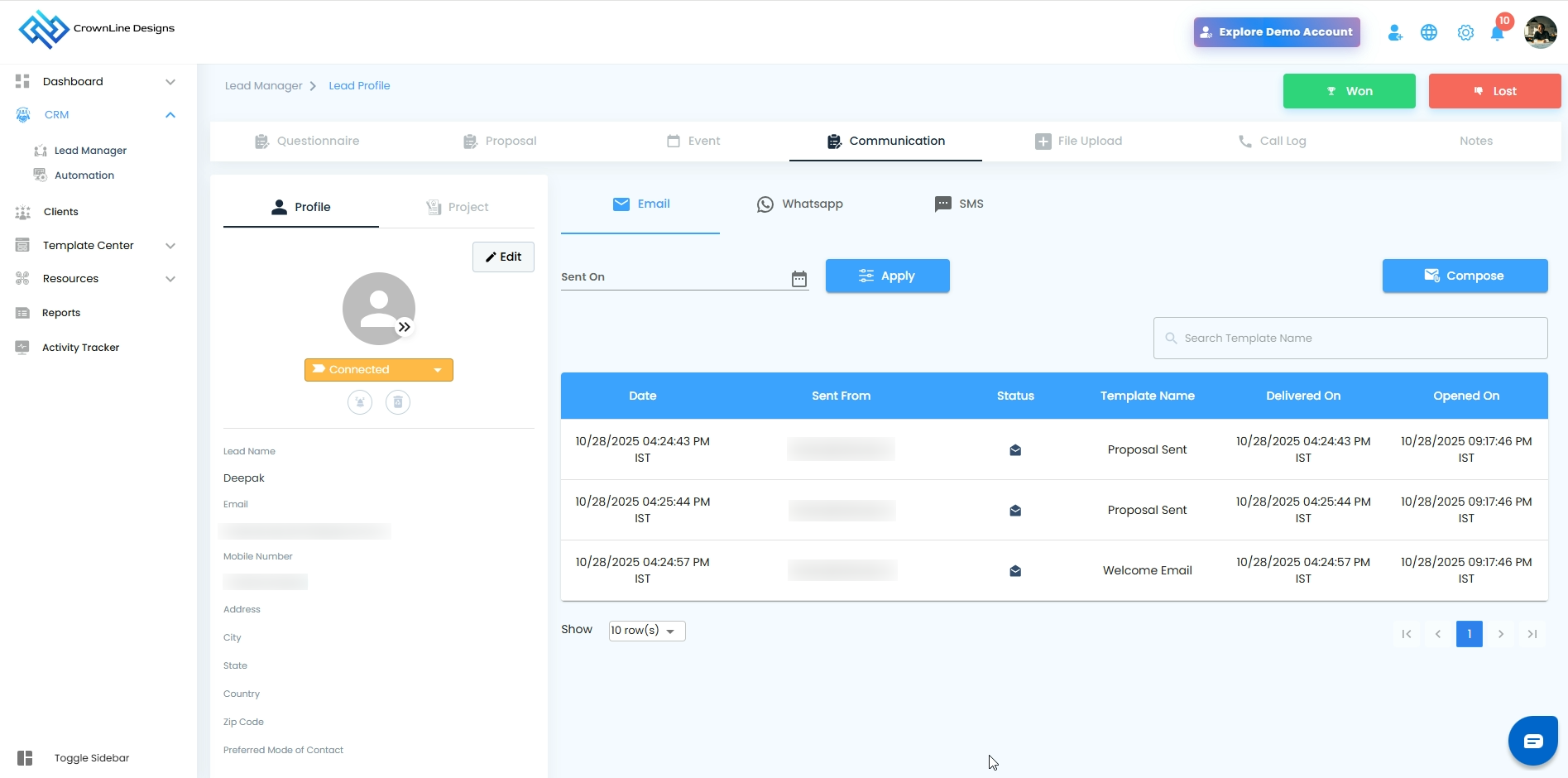
Task: Click the Compose email button
Action: (1465, 276)
